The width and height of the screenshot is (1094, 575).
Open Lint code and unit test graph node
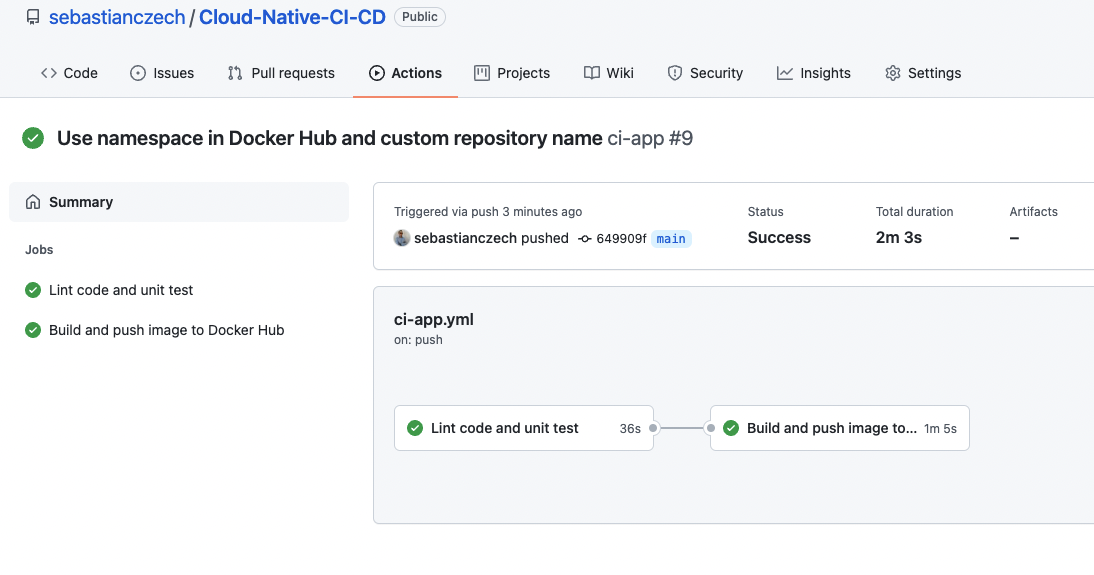524,428
